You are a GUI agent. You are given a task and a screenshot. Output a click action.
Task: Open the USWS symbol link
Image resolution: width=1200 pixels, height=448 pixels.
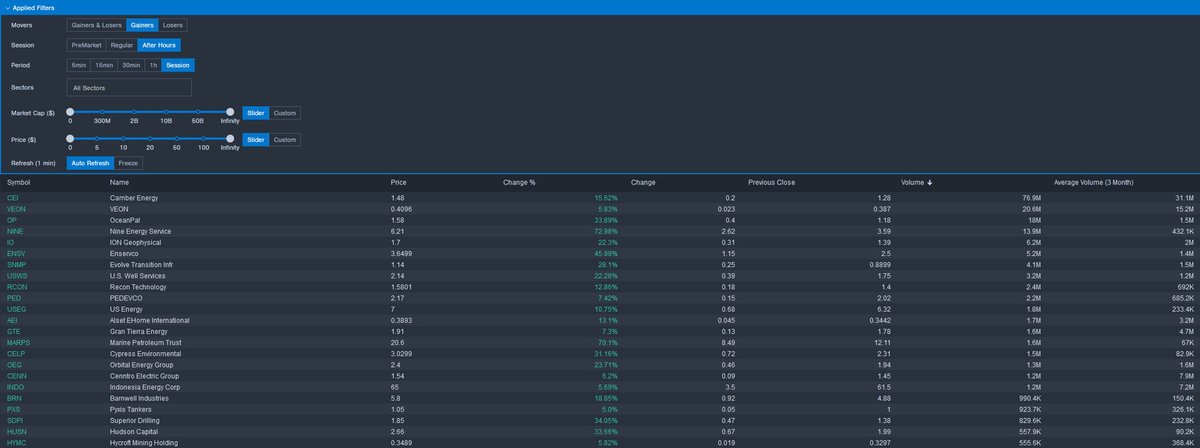(x=17, y=276)
